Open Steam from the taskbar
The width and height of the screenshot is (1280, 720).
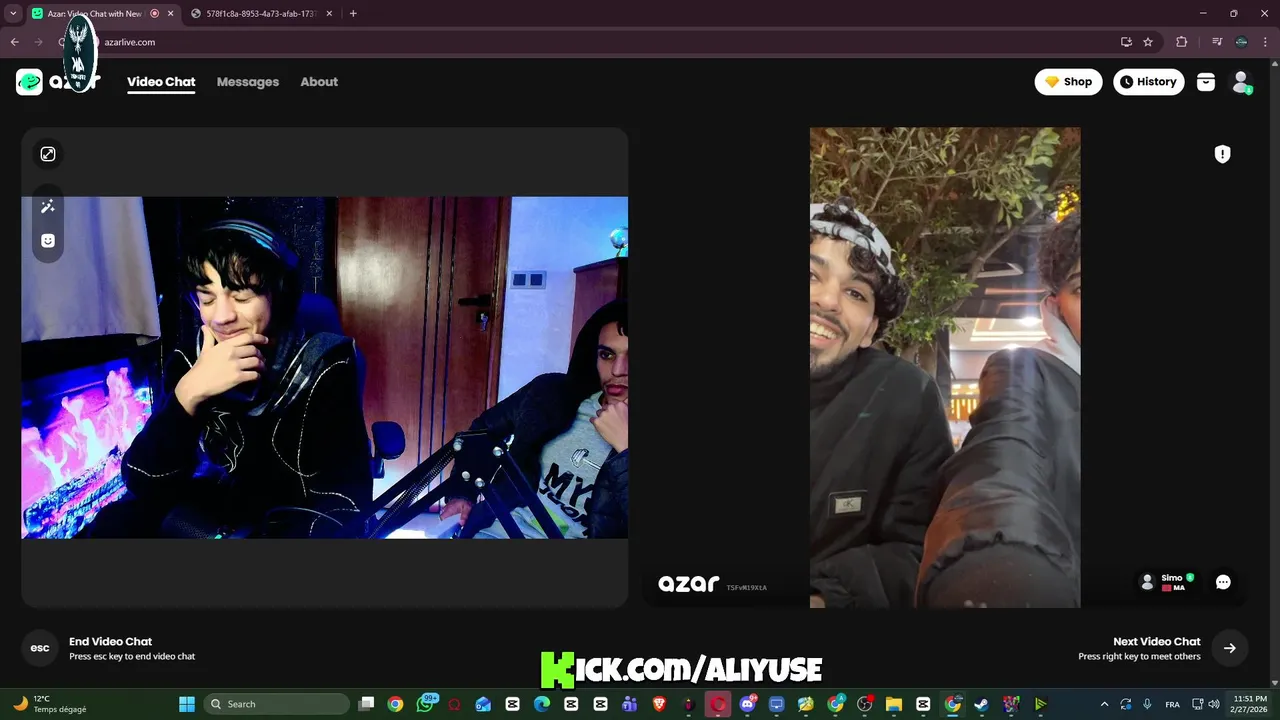(981, 704)
